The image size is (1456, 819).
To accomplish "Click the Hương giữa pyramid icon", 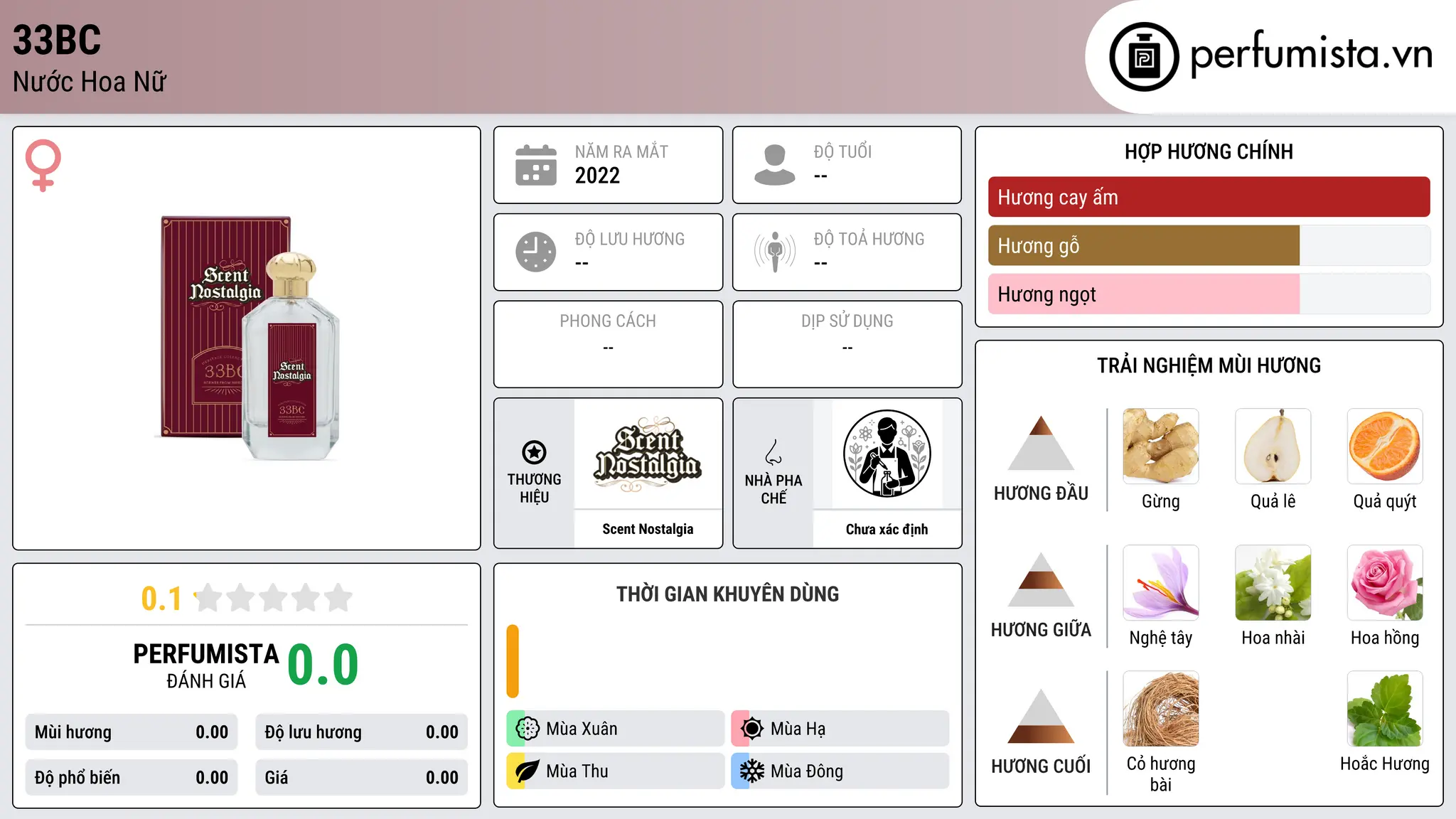I will coord(1041,579).
